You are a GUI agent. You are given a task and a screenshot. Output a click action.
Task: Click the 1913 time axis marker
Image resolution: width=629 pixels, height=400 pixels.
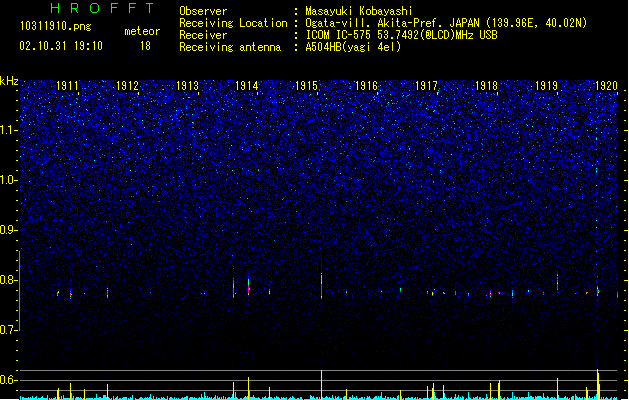tap(187, 86)
